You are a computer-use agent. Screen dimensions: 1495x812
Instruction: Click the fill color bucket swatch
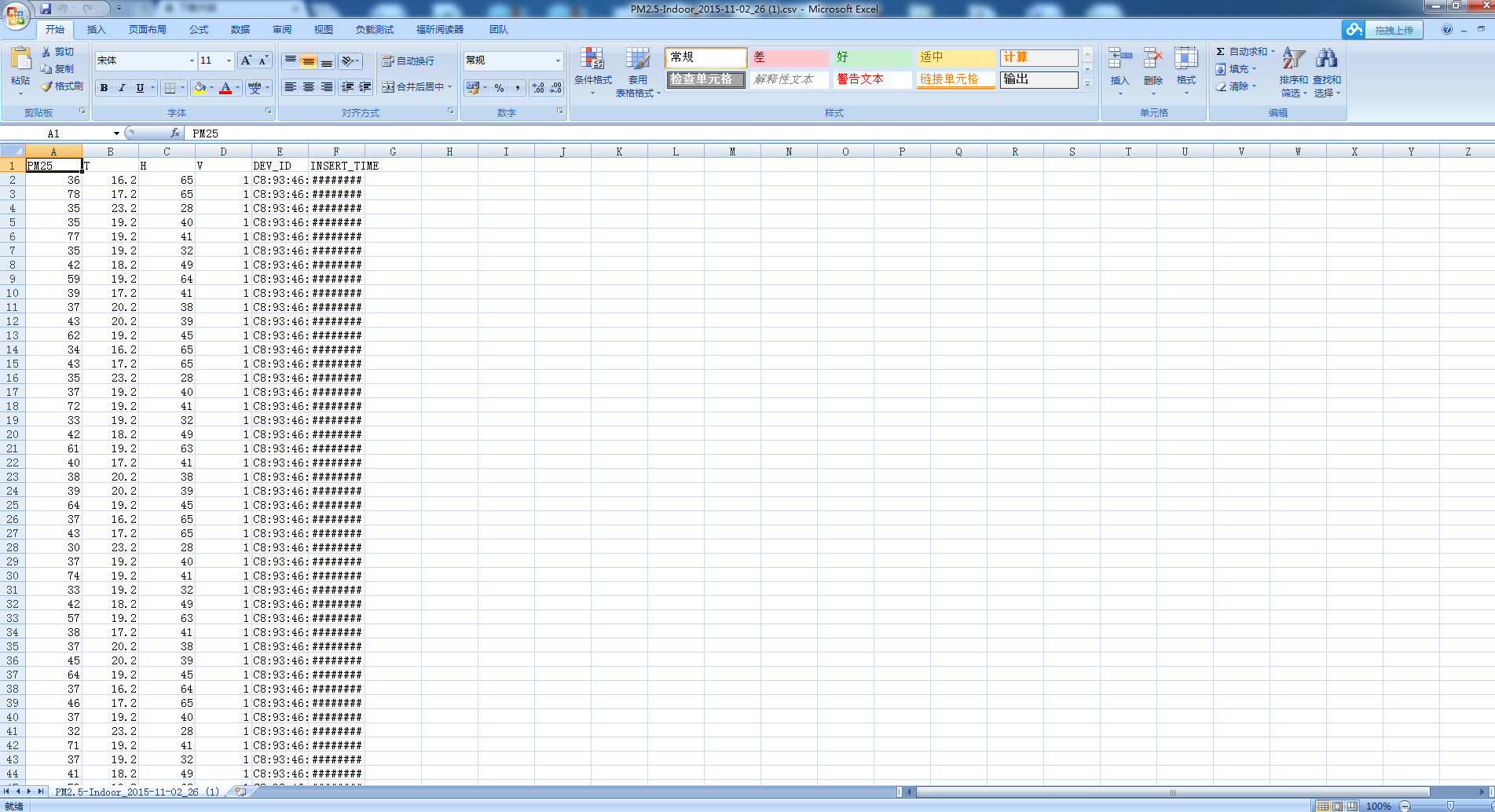pos(200,88)
